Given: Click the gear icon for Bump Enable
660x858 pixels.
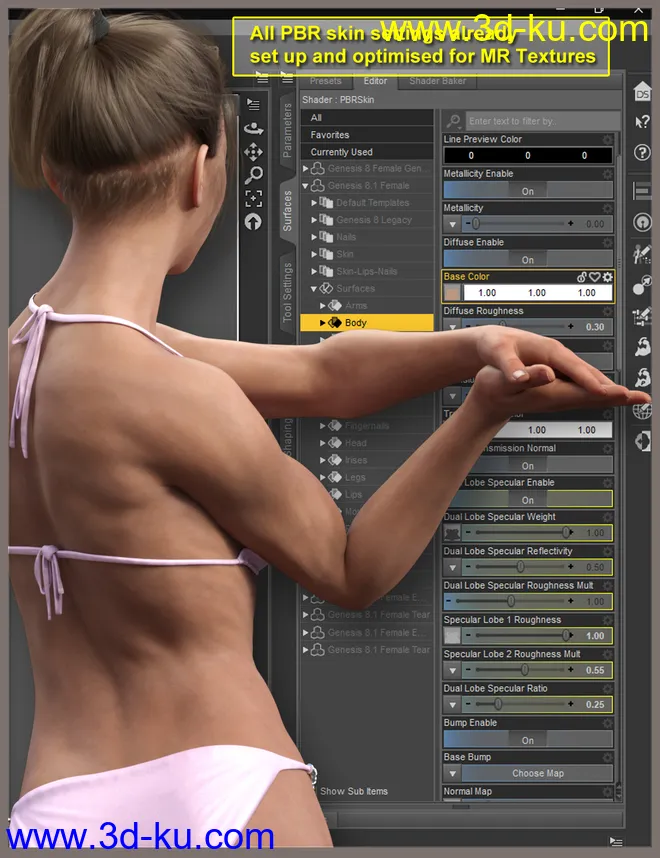Looking at the screenshot, I should pos(607,723).
